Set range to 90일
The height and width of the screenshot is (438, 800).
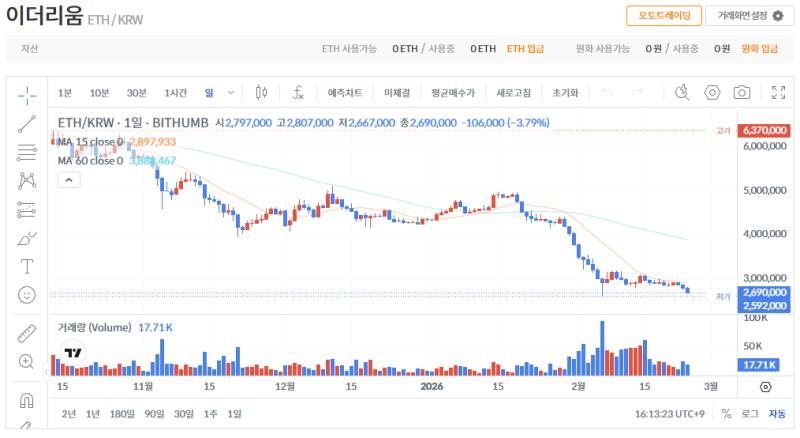pos(154,414)
